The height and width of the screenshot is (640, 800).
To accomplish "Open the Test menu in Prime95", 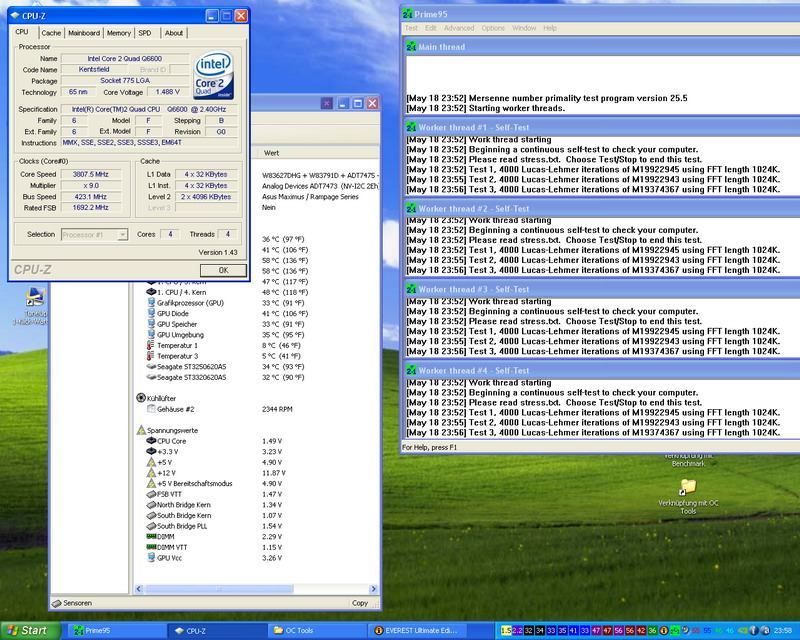I will point(411,28).
